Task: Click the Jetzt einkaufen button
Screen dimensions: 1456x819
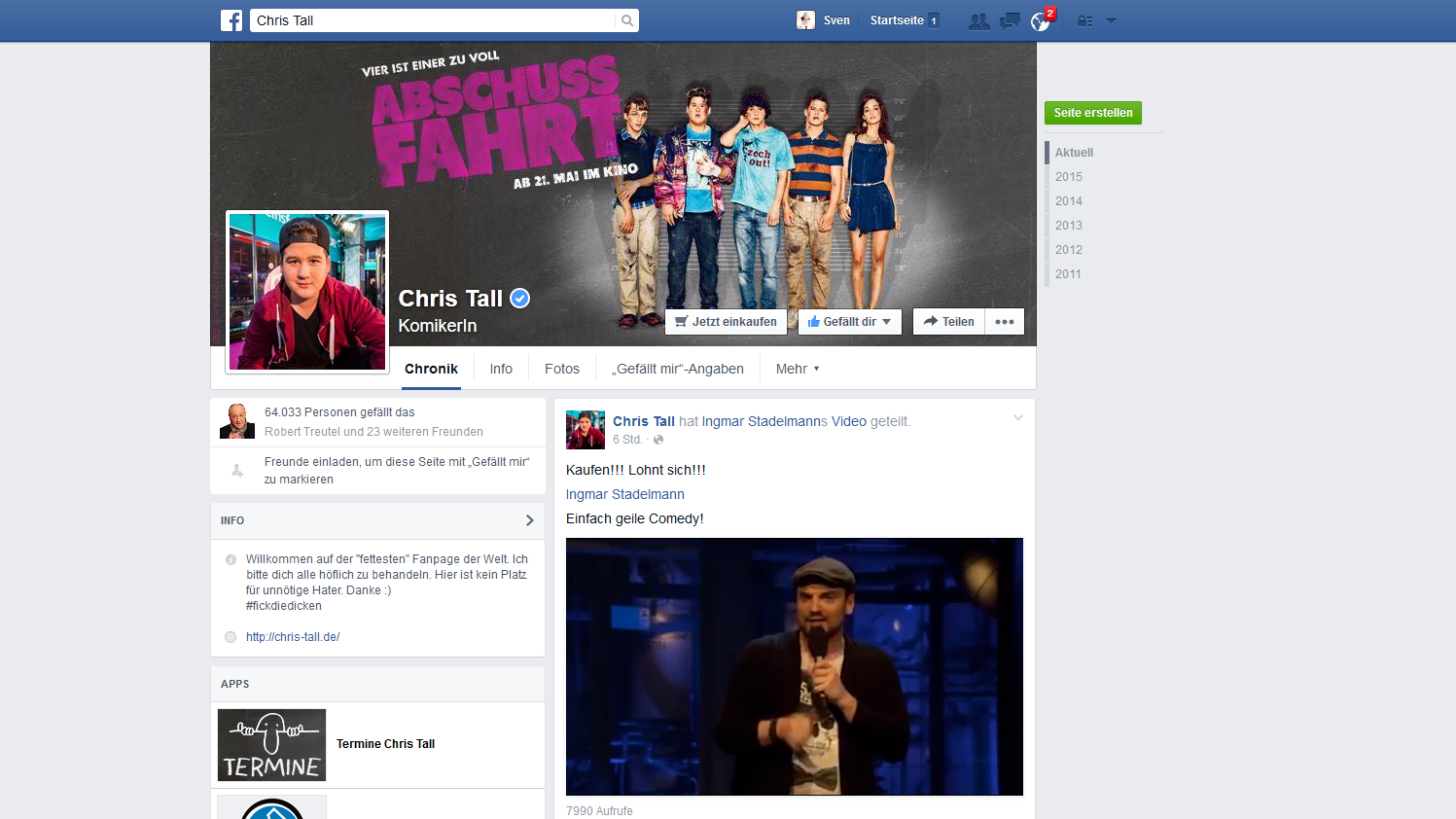Action: [x=727, y=322]
